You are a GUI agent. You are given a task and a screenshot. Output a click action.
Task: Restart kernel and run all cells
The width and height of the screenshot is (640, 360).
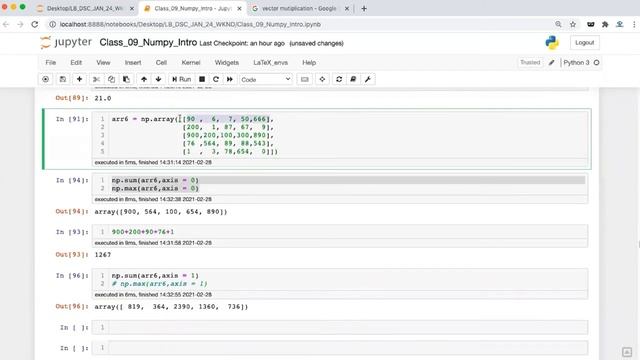pyautogui.click(x=230, y=79)
